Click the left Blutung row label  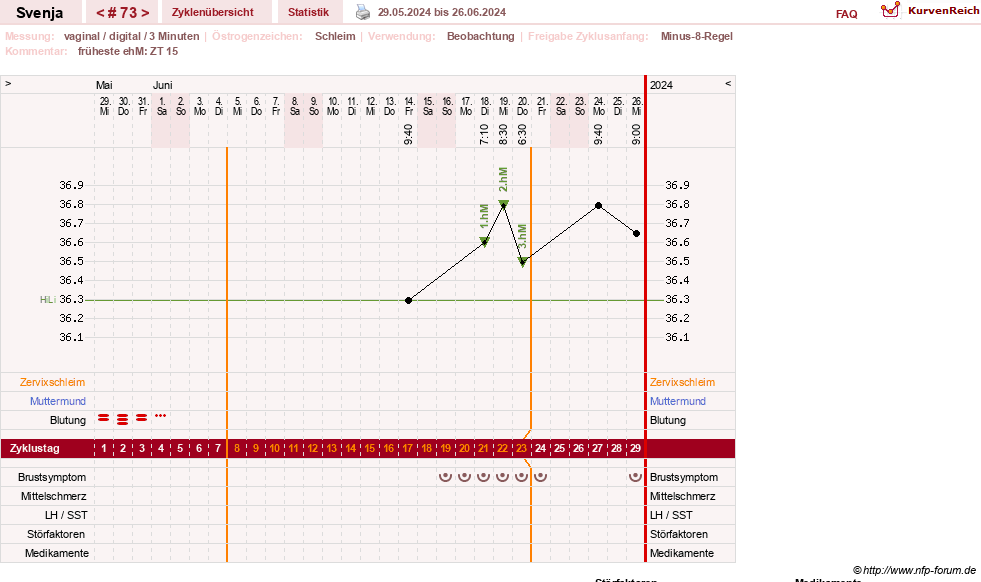coord(68,421)
